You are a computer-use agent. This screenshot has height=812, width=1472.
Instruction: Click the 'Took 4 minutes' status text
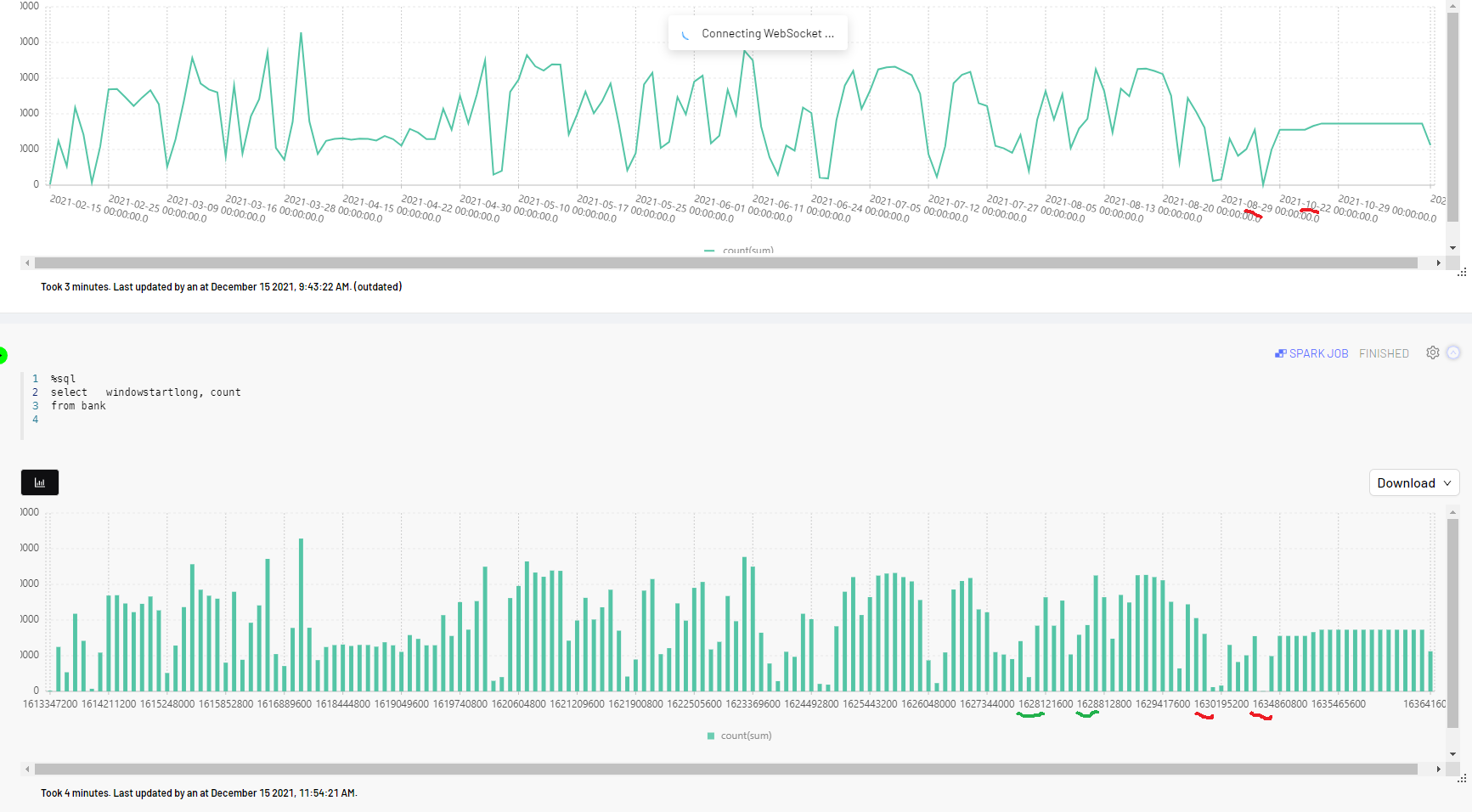tap(199, 793)
